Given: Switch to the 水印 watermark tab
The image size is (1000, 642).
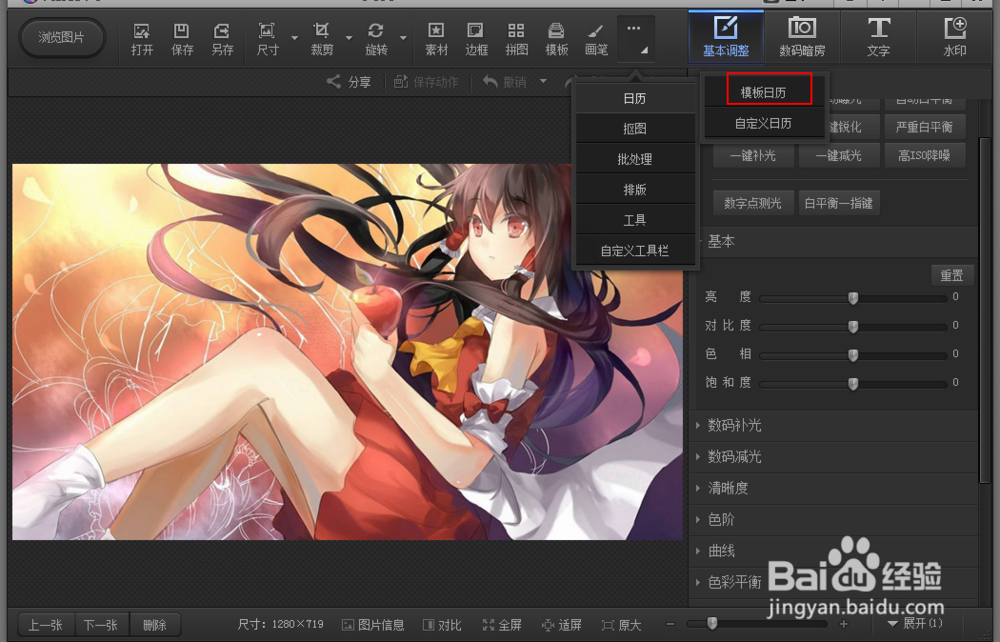Looking at the screenshot, I should 955,37.
